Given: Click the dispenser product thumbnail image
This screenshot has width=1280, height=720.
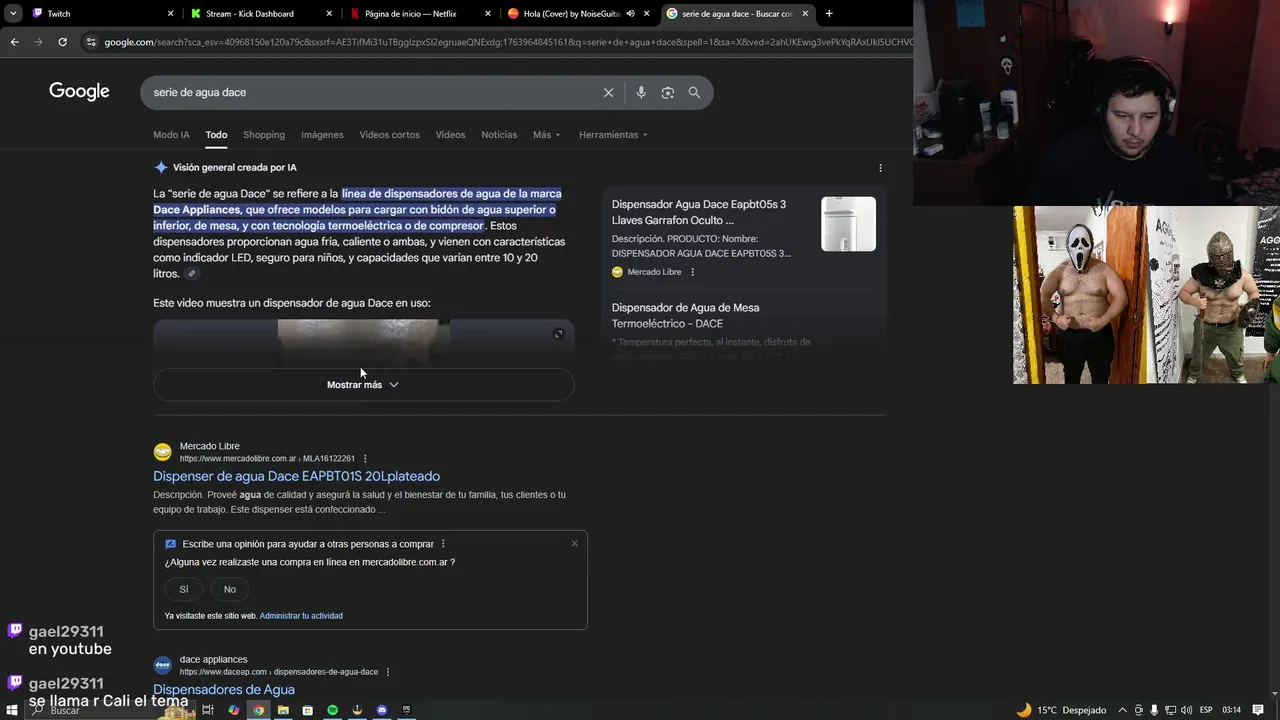Looking at the screenshot, I should 848,224.
